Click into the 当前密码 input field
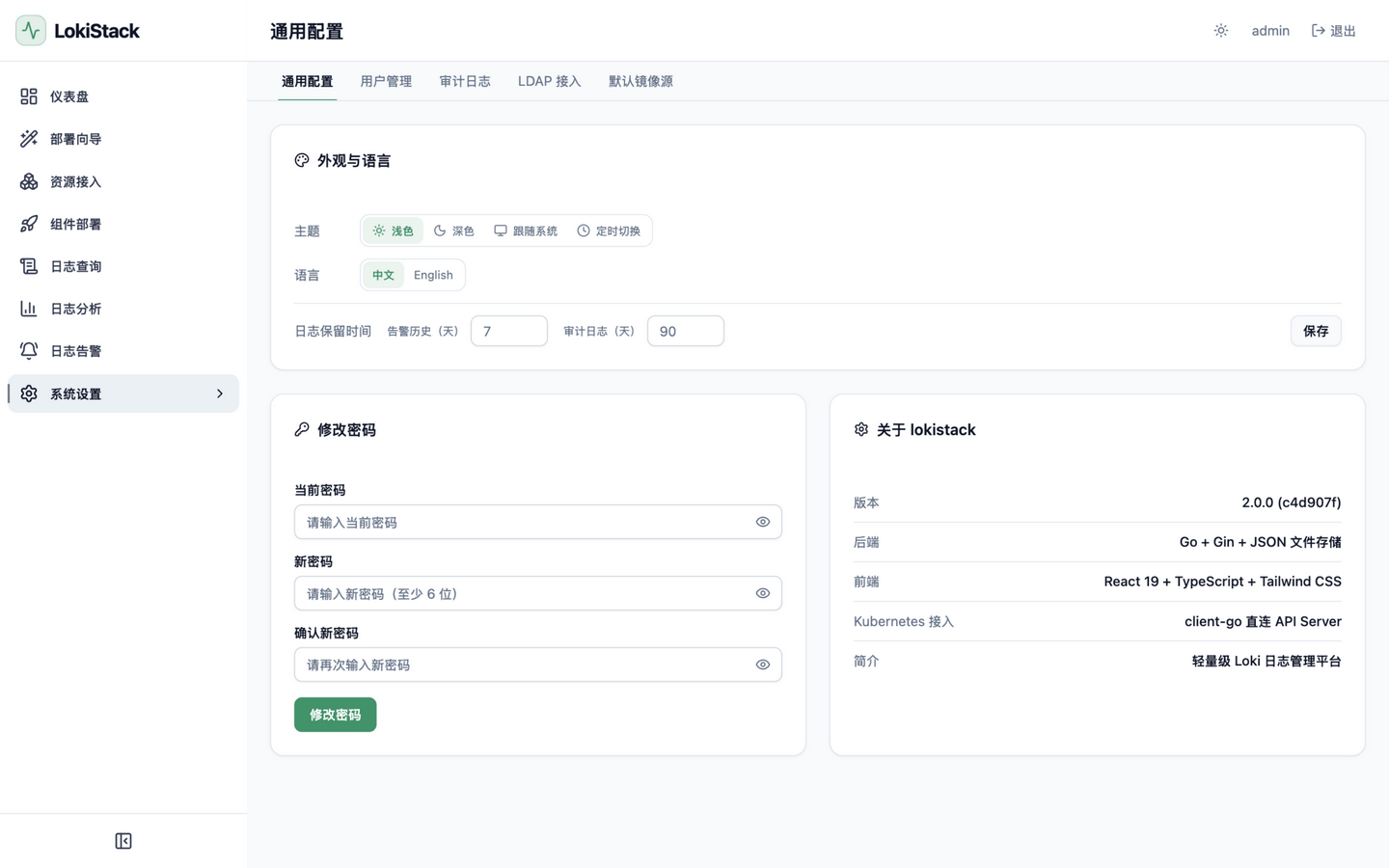This screenshot has width=1389, height=868. pyautogui.click(x=538, y=522)
